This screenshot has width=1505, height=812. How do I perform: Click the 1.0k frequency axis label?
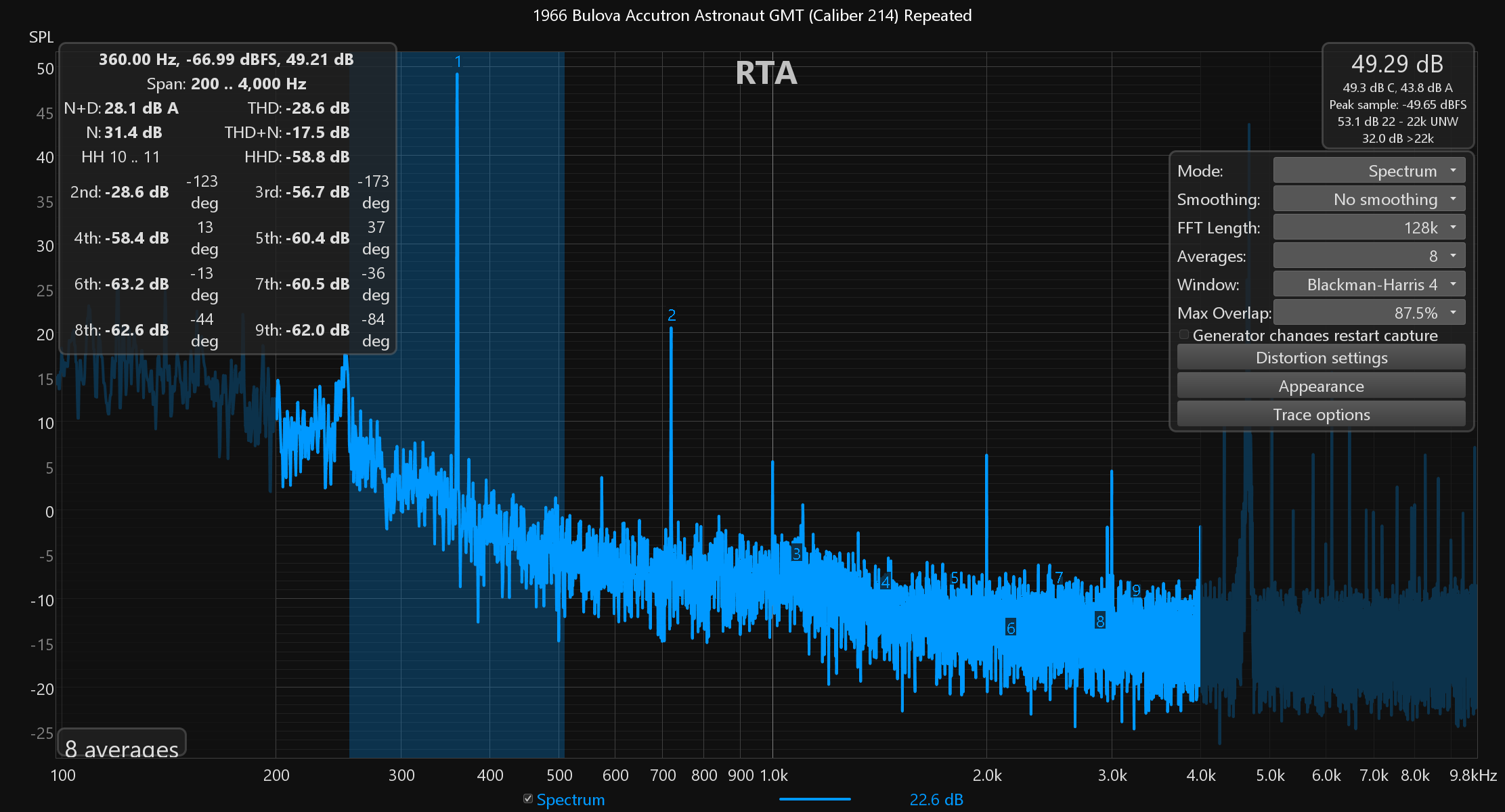click(774, 775)
